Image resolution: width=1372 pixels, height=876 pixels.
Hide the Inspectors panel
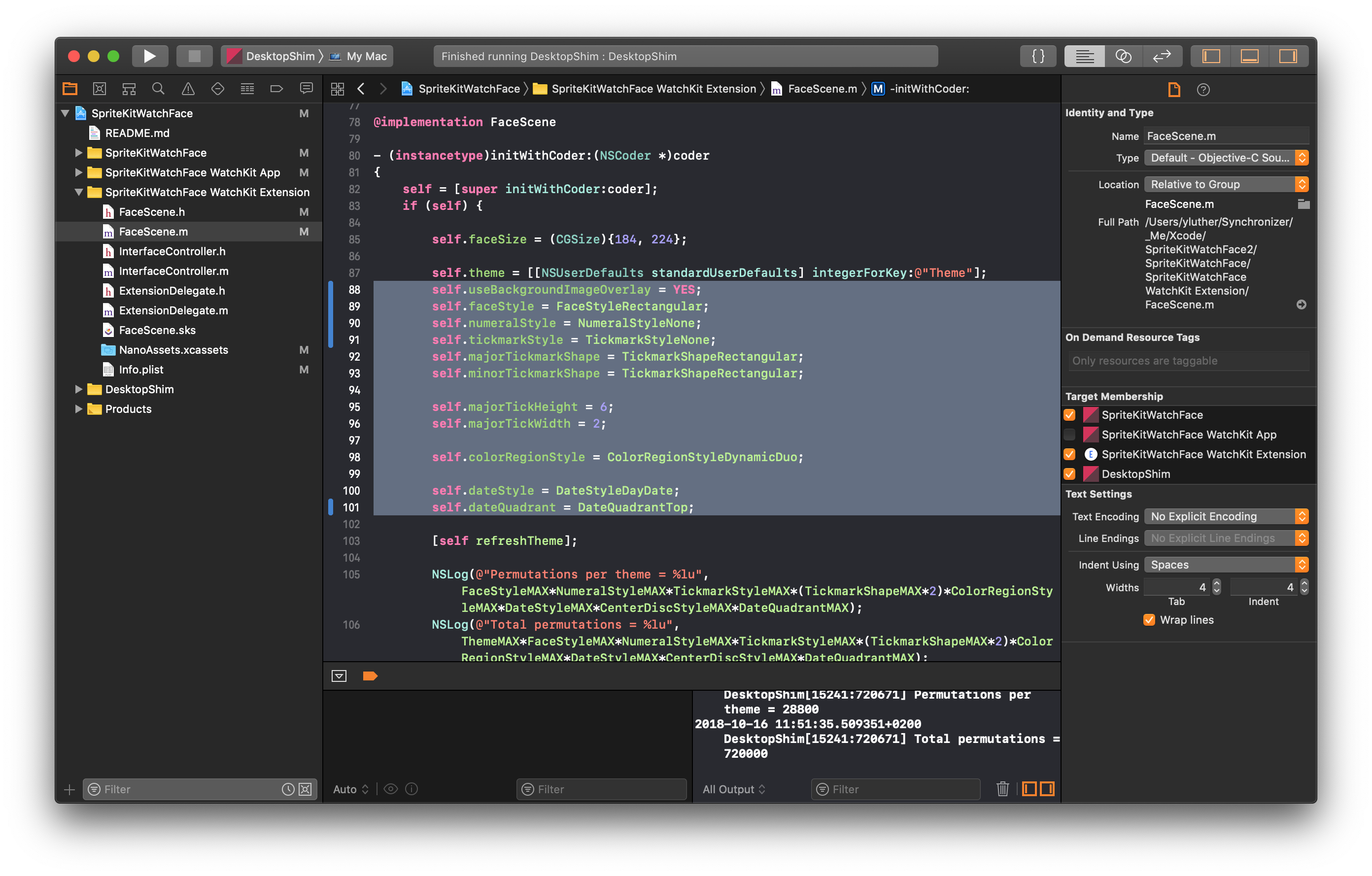[1288, 56]
